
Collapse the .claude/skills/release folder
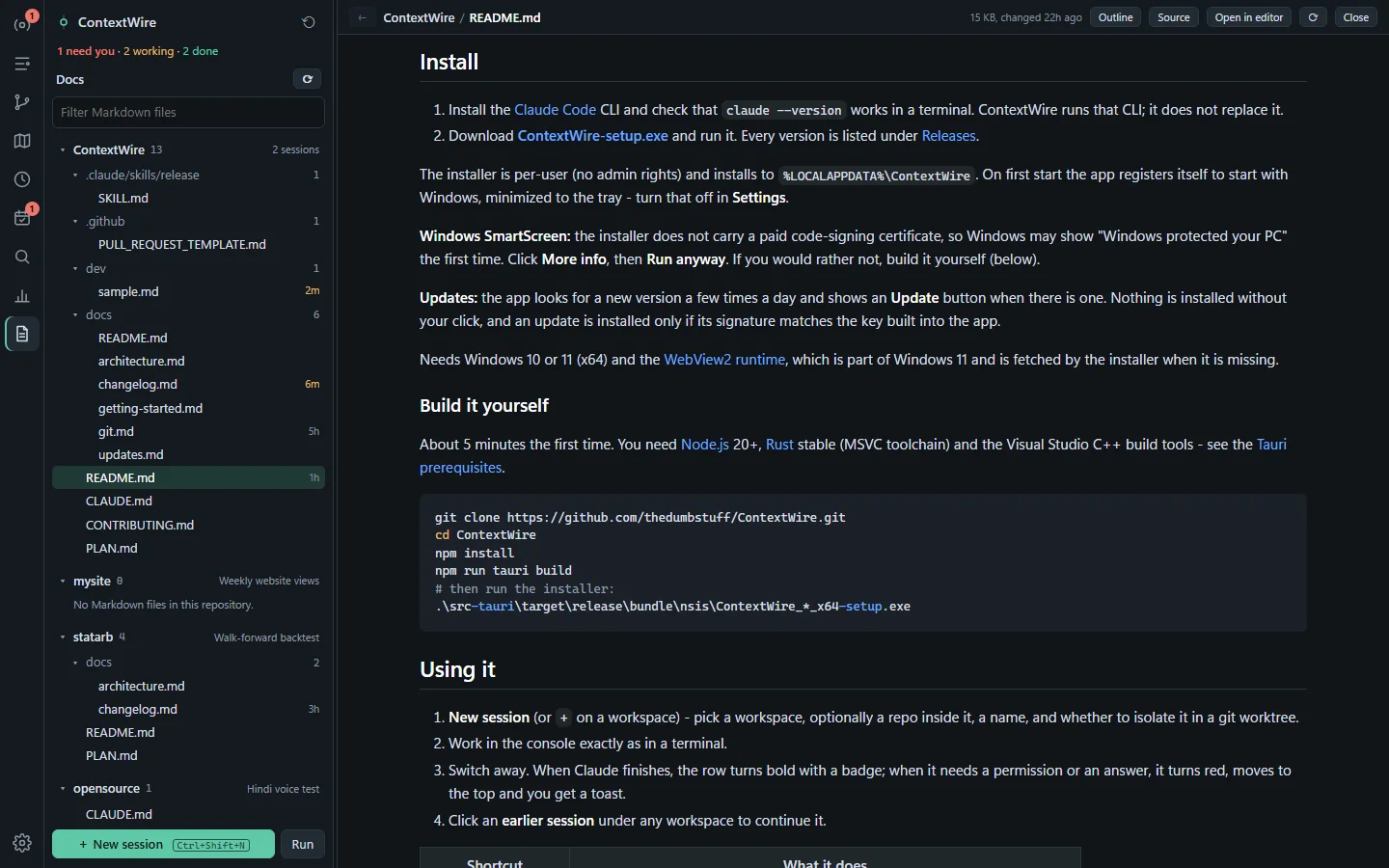click(x=75, y=176)
